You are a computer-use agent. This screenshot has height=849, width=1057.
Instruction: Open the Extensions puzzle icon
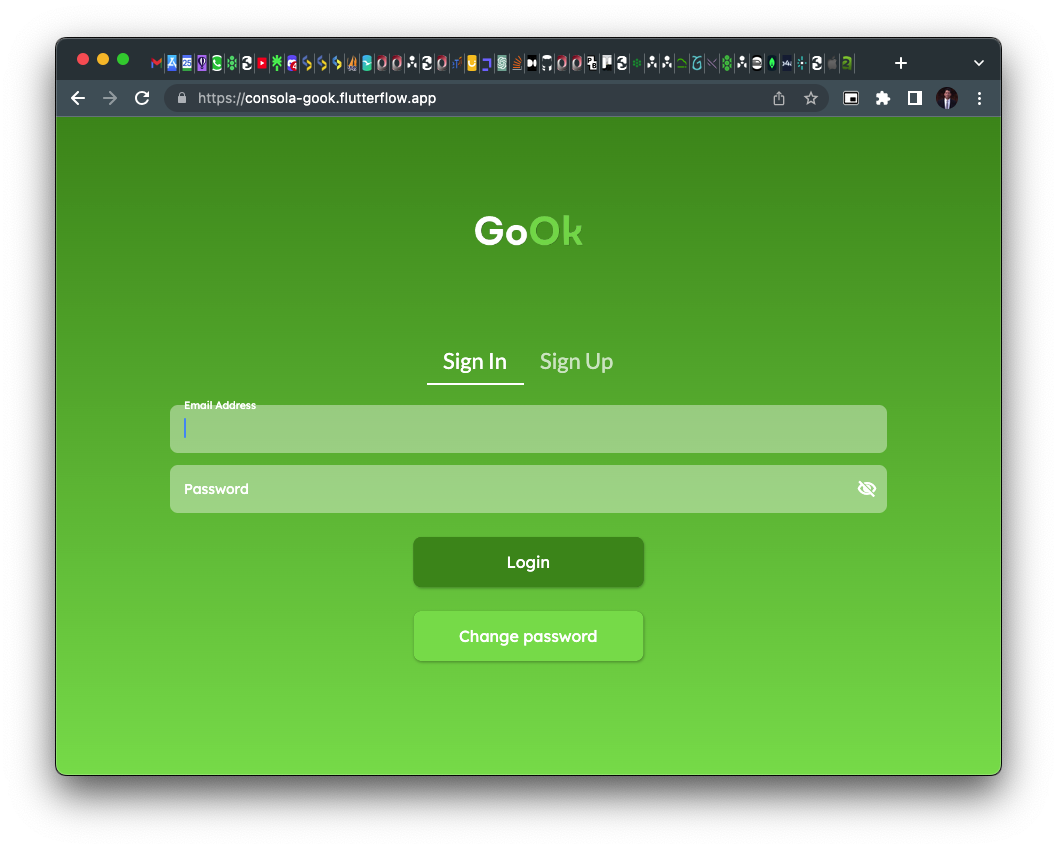[x=882, y=98]
